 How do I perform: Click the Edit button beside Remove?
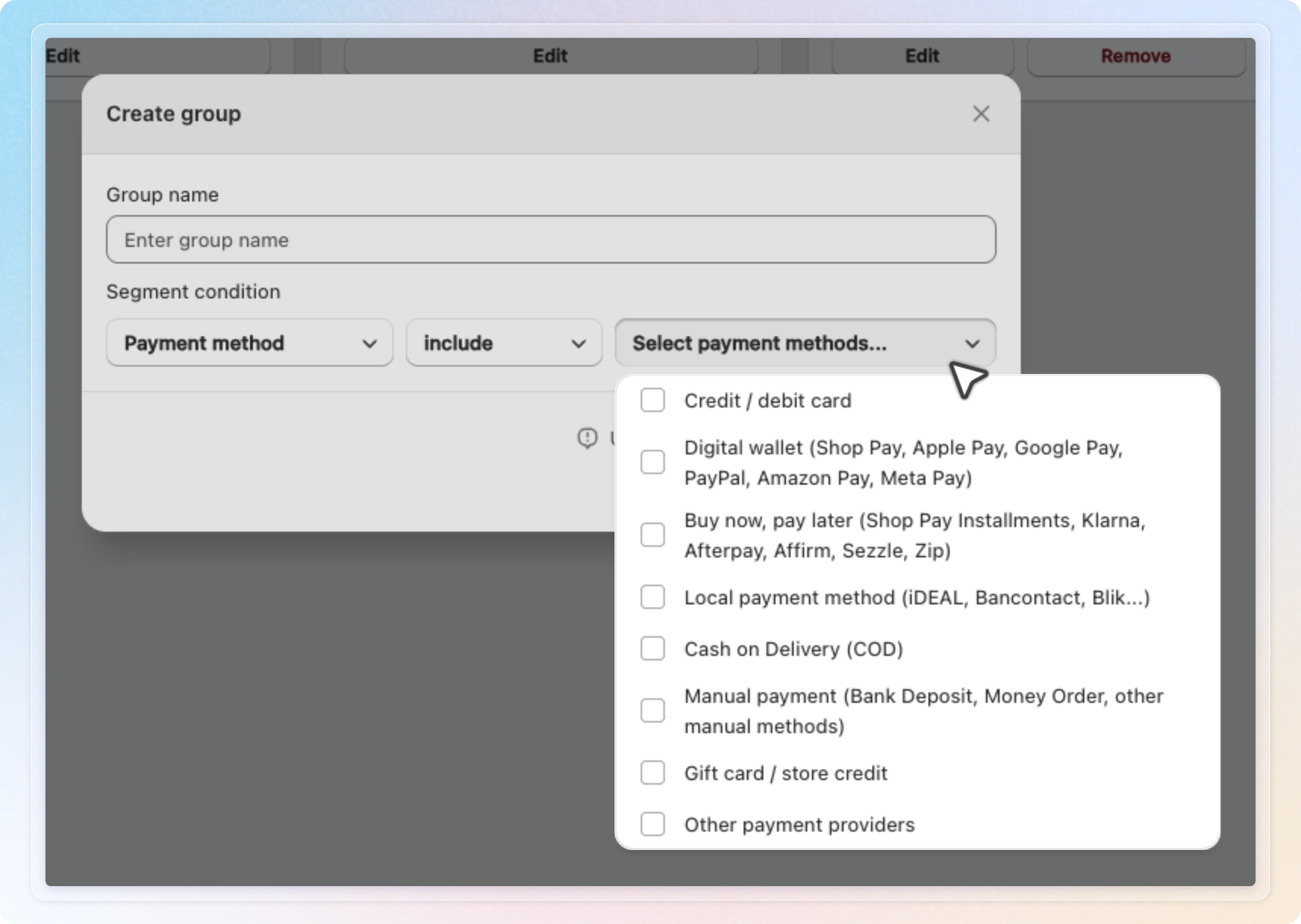[922, 56]
